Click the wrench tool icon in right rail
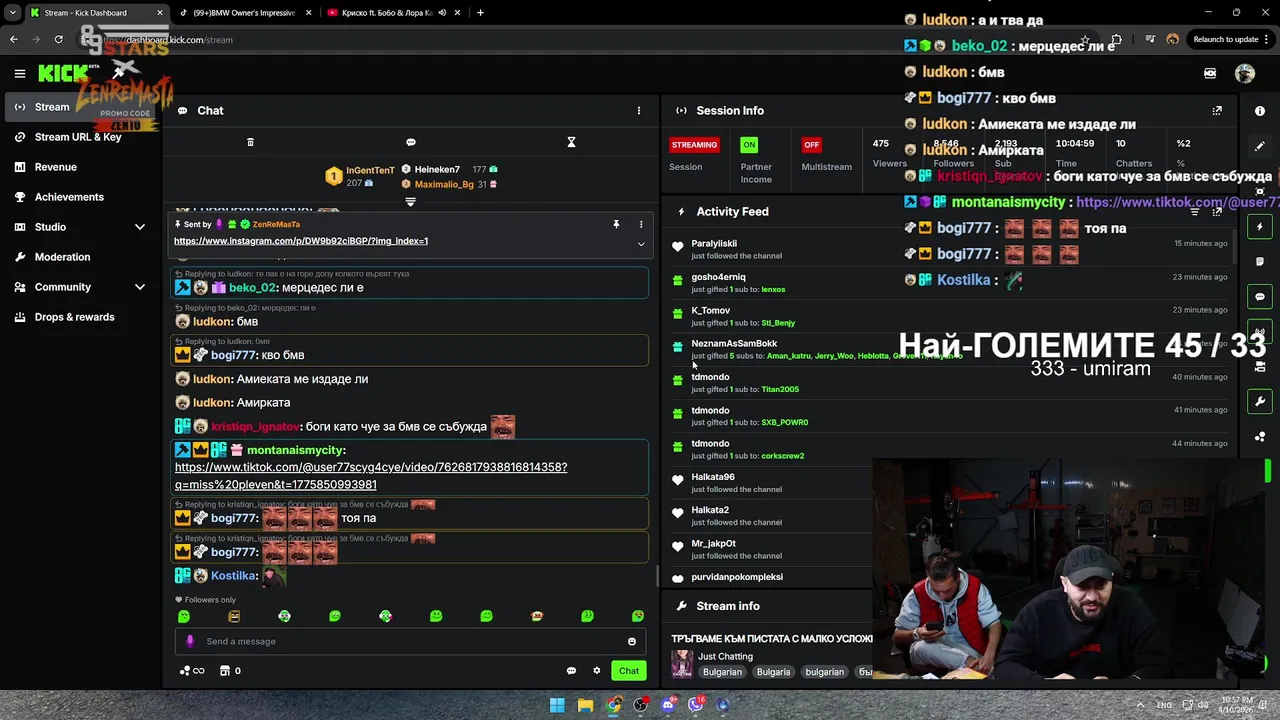The width and height of the screenshot is (1280, 720). (1260, 402)
